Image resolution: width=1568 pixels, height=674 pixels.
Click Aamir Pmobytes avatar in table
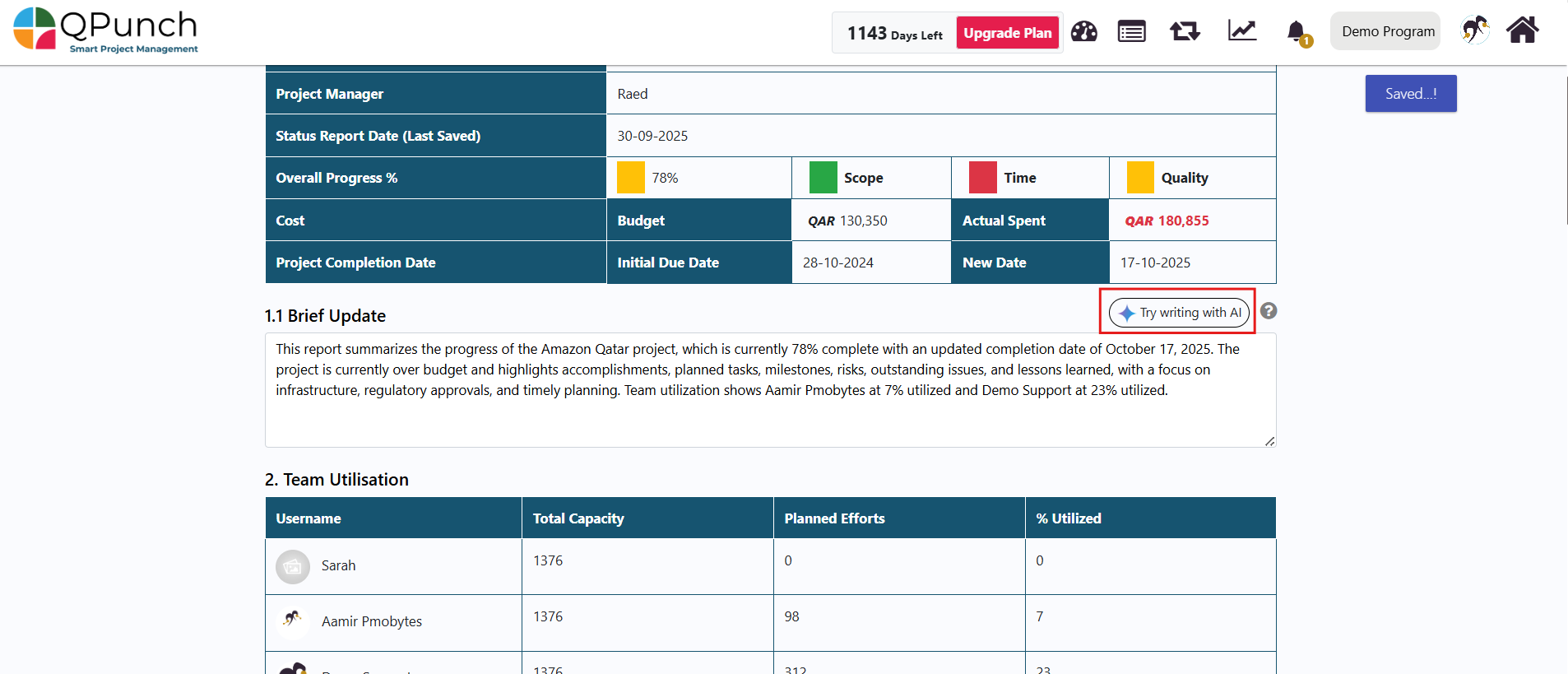[x=292, y=621]
